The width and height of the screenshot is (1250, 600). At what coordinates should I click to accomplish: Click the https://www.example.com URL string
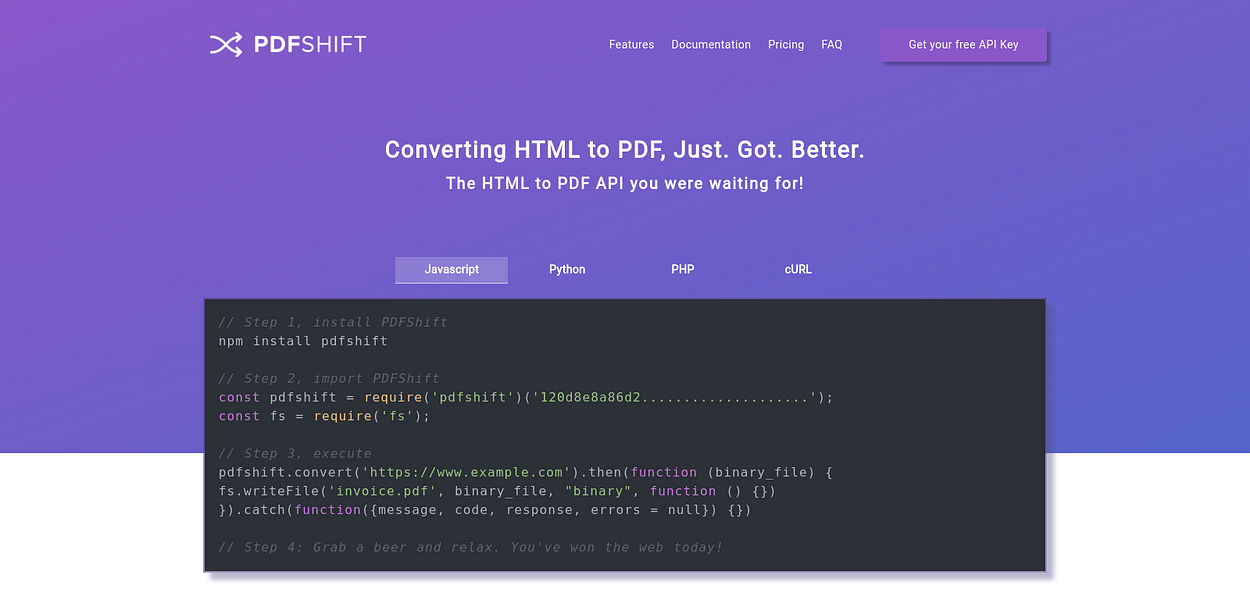(x=466, y=472)
